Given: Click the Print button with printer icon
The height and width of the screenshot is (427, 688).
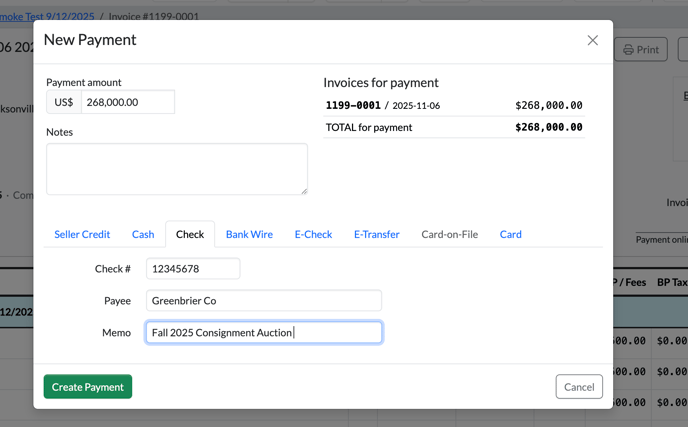Looking at the screenshot, I should tap(641, 49).
